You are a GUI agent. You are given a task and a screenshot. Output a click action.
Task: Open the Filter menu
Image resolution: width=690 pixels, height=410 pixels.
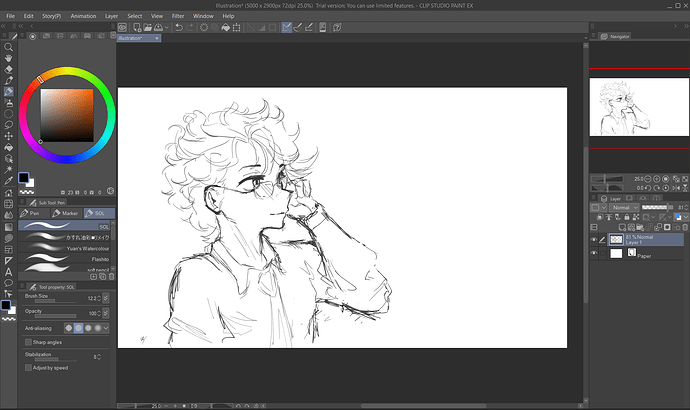178,16
